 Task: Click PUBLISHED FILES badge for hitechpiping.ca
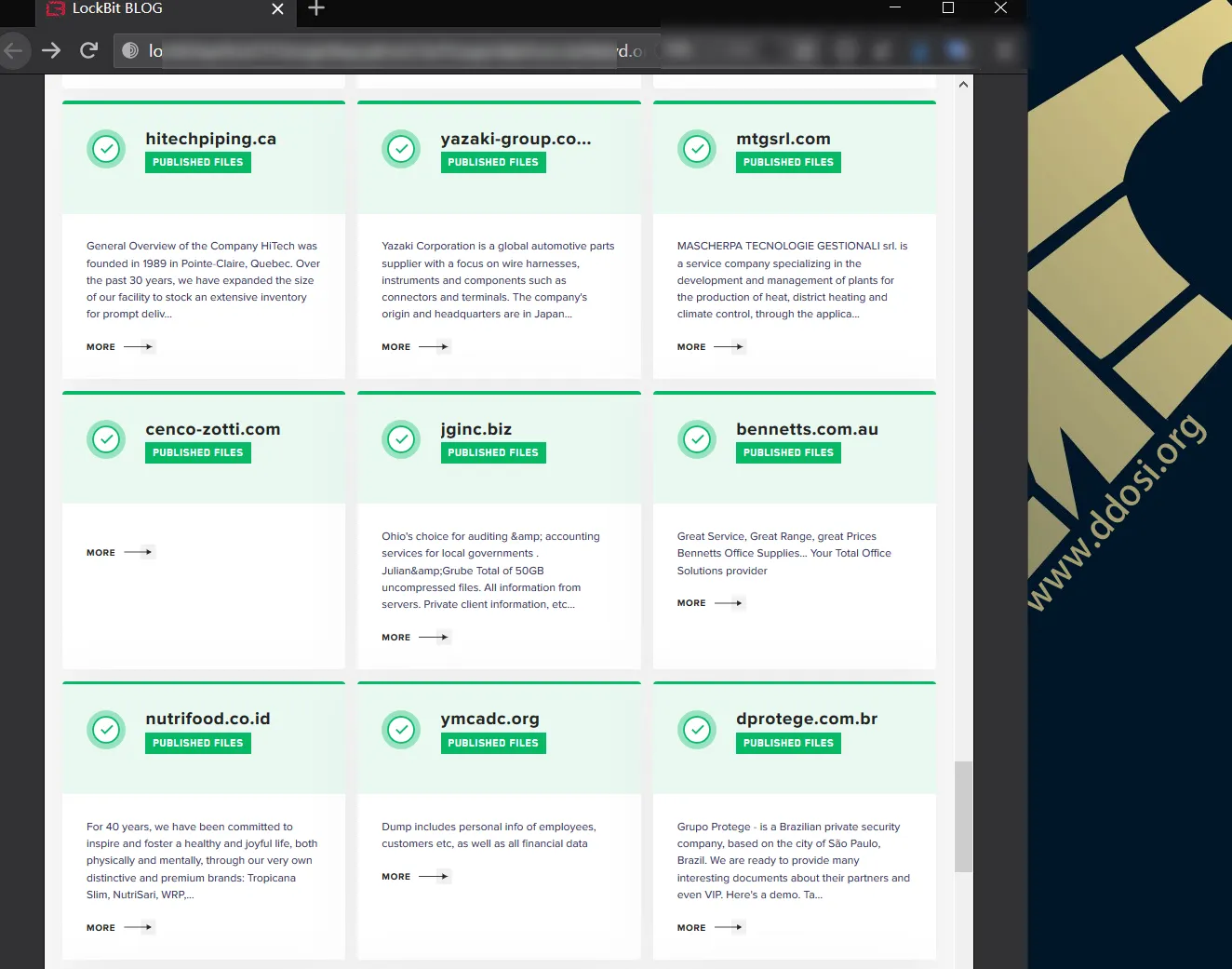click(x=198, y=162)
